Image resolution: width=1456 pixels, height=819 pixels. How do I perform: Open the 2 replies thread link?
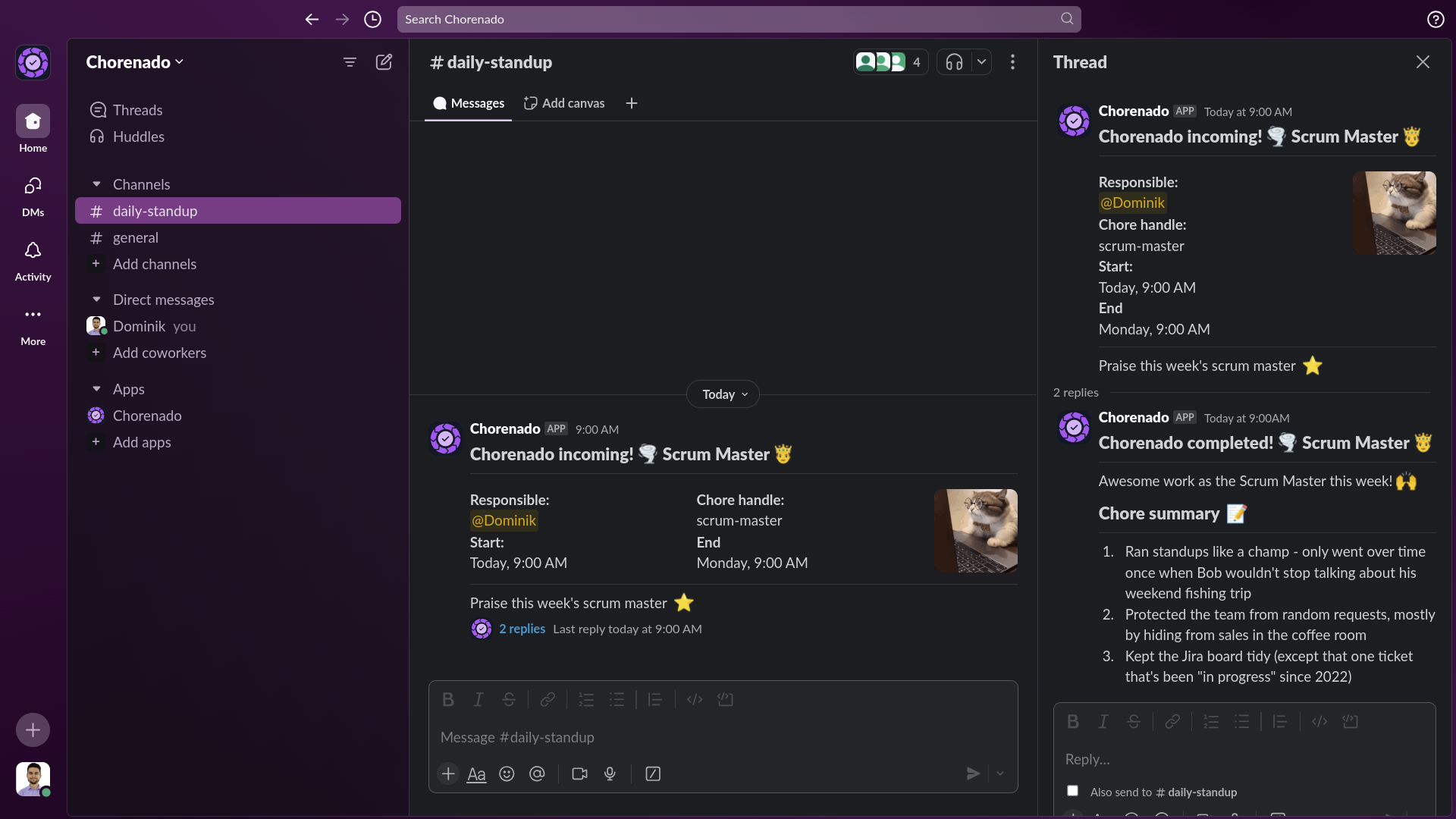pos(522,629)
